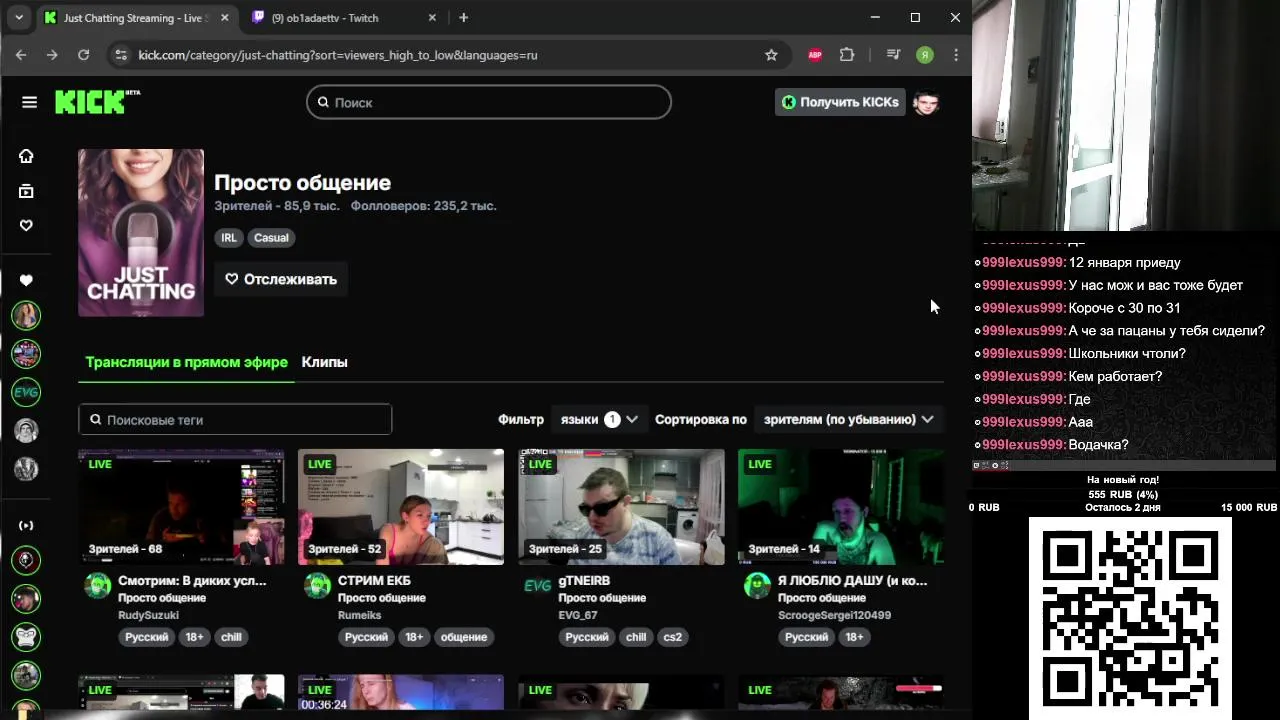The image size is (1280, 720).
Task: Open a new browser tab
Action: point(463,17)
